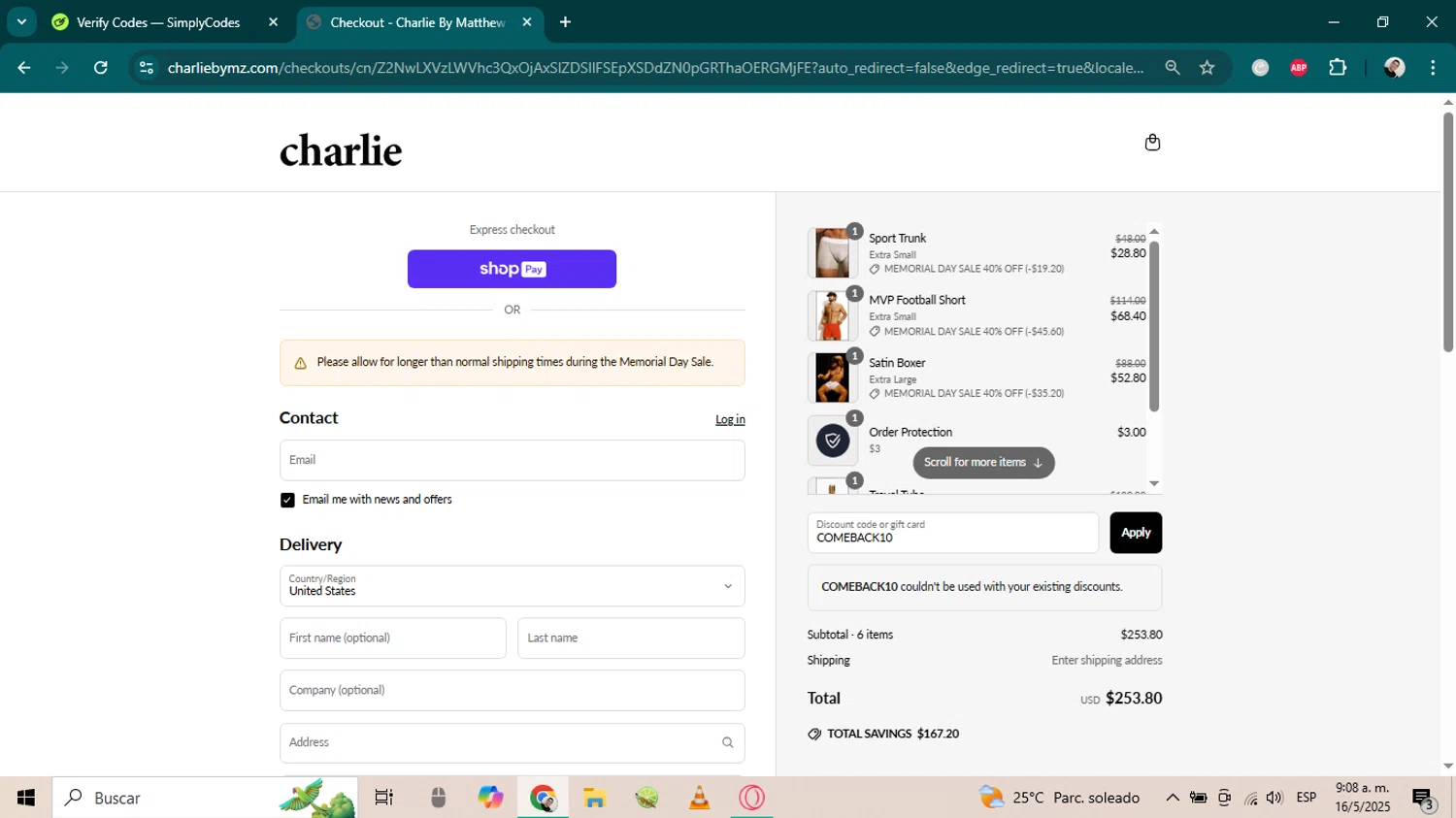Click the MVP Football Short thumbnail
Viewport: 1456px width, 818px height.
click(x=832, y=315)
